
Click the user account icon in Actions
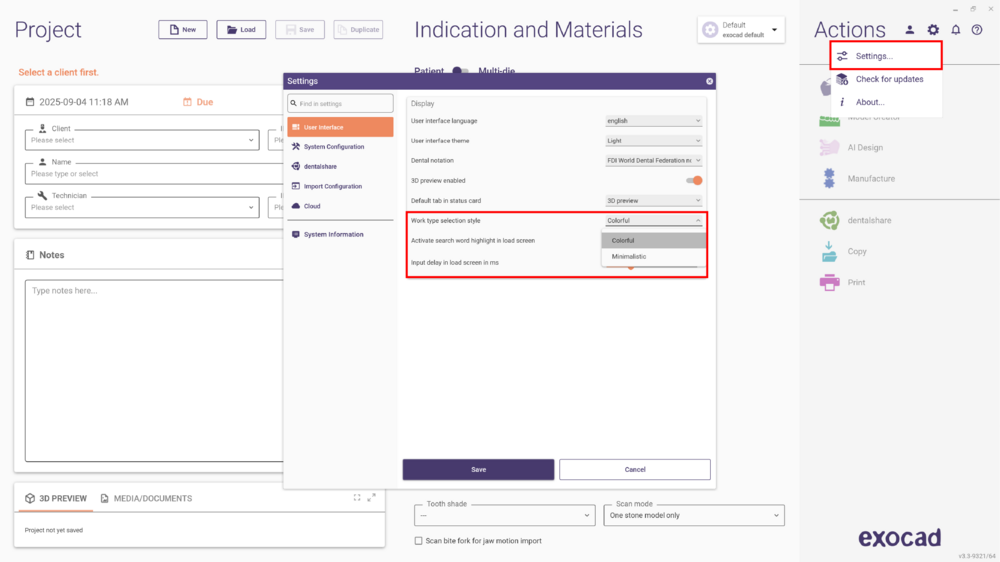909,30
